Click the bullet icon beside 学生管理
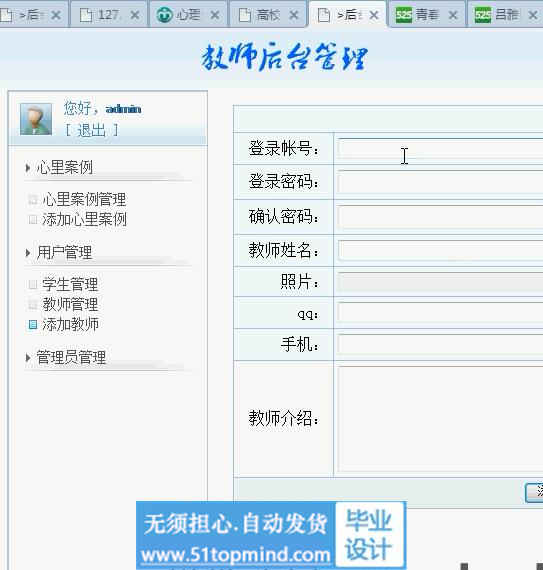This screenshot has width=543, height=570. click(33, 284)
